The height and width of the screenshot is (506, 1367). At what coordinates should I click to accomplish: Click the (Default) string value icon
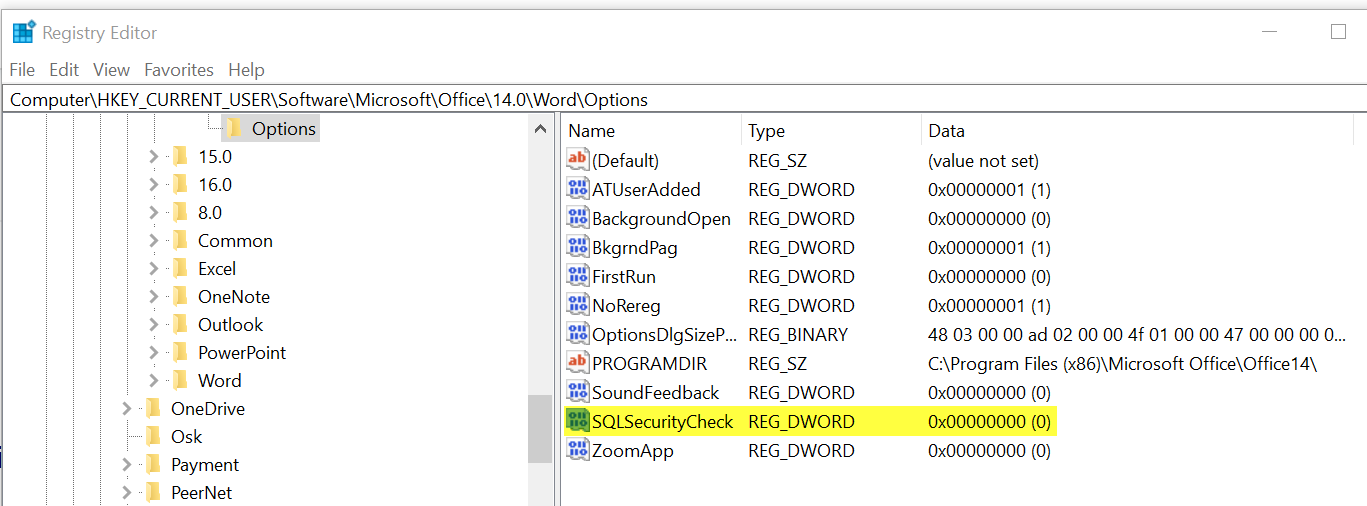(578, 161)
